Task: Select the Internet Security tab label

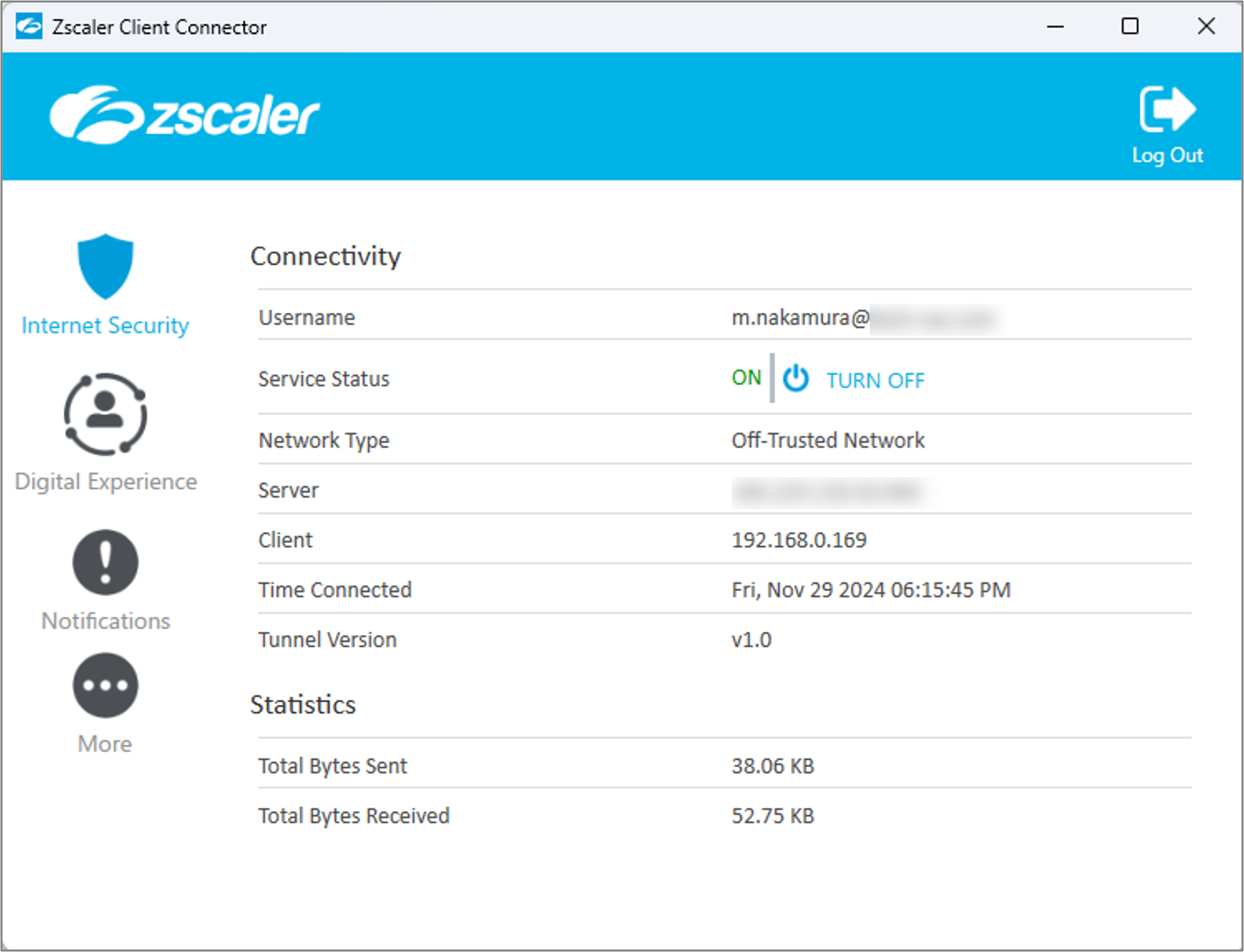Action: [x=105, y=325]
